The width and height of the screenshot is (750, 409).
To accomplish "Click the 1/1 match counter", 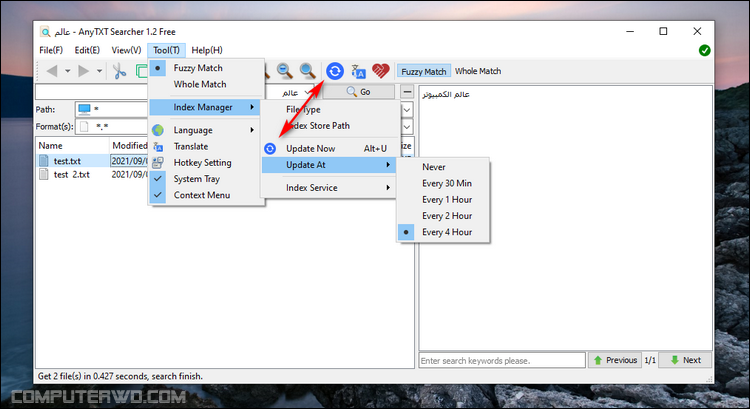I will click(x=650, y=360).
